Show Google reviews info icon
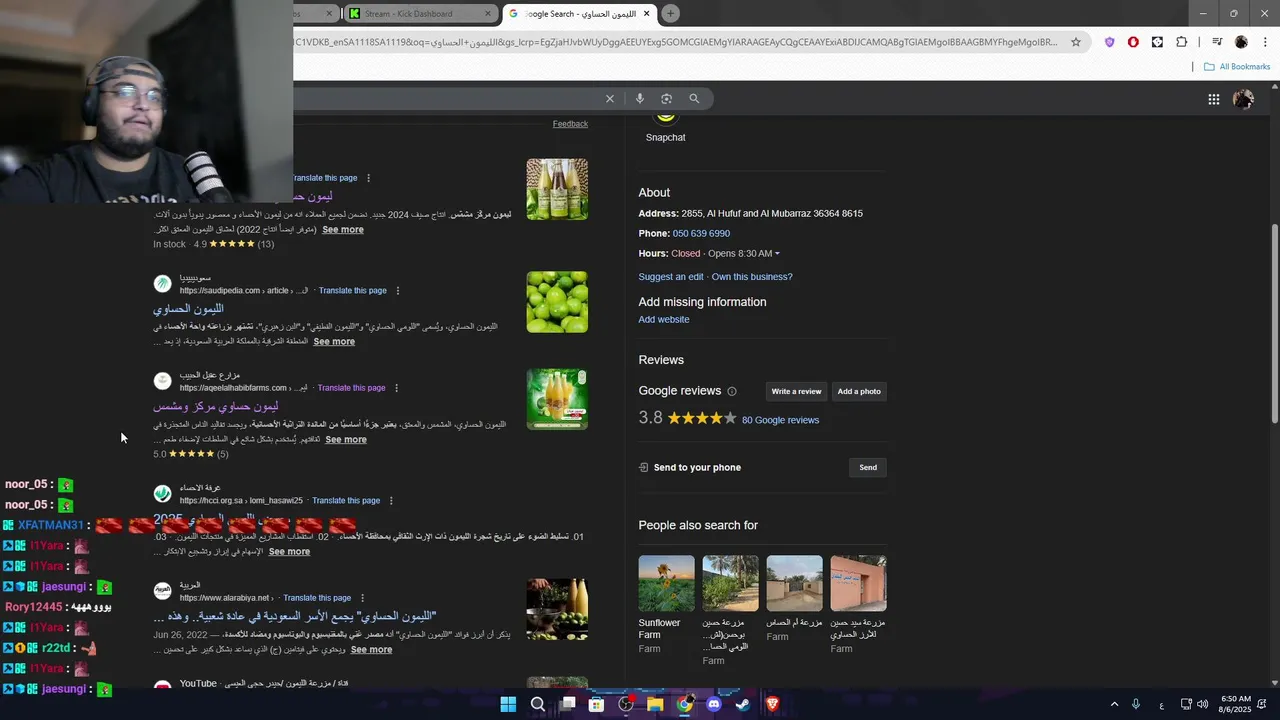The image size is (1280, 720). pyautogui.click(x=732, y=392)
